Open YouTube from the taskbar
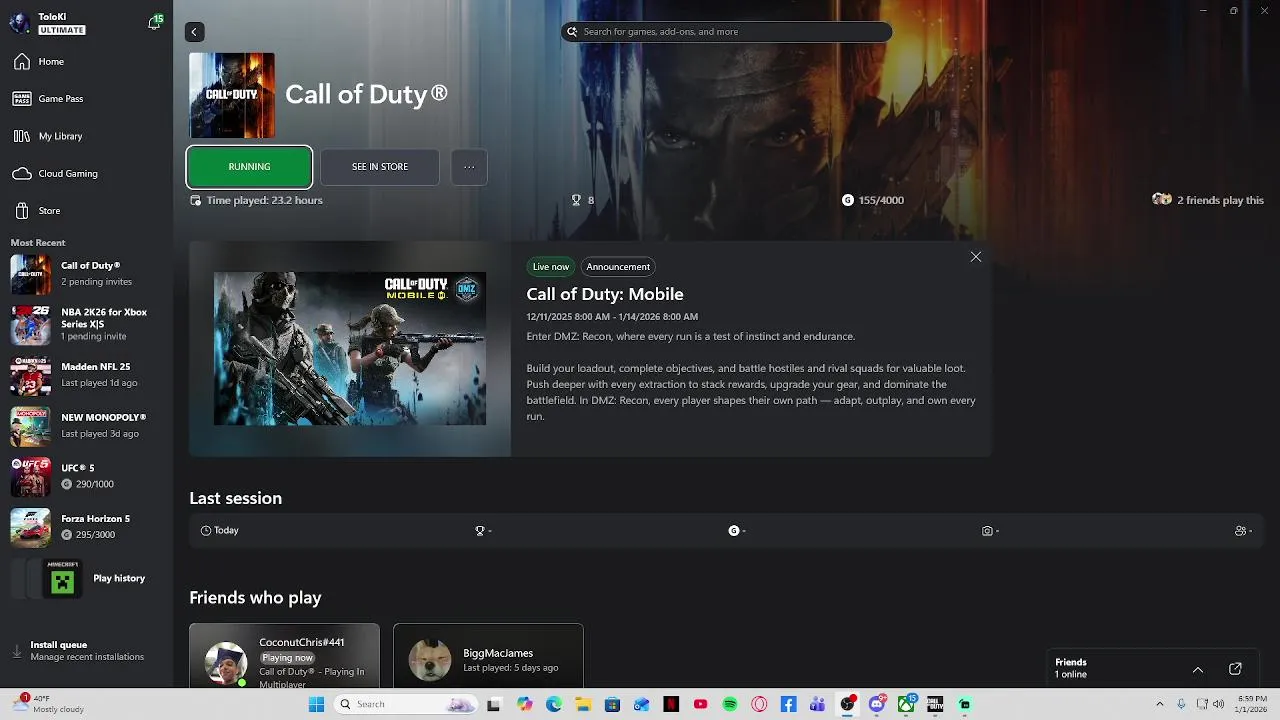1280x720 pixels. (700, 704)
